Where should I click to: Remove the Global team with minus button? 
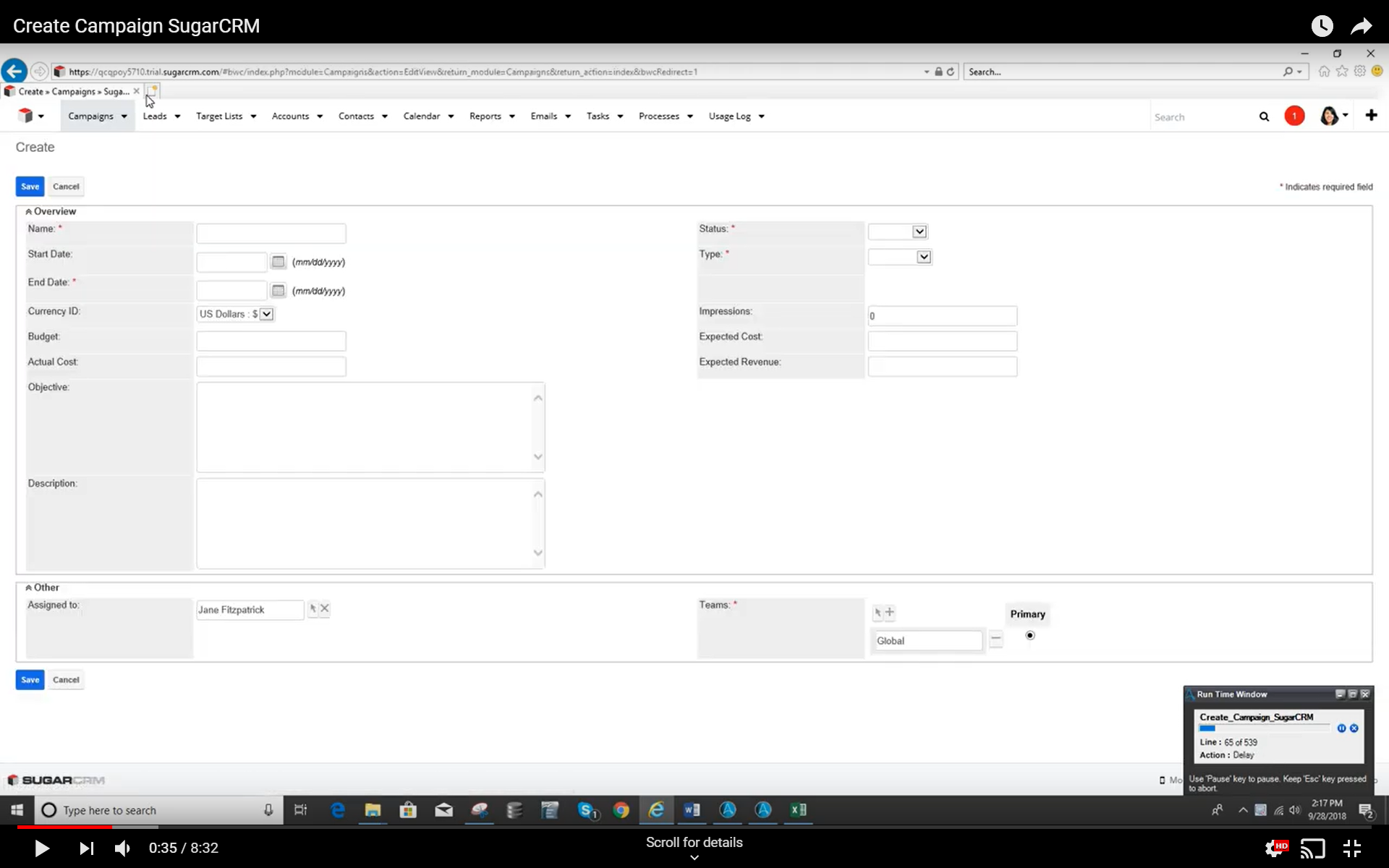point(996,639)
